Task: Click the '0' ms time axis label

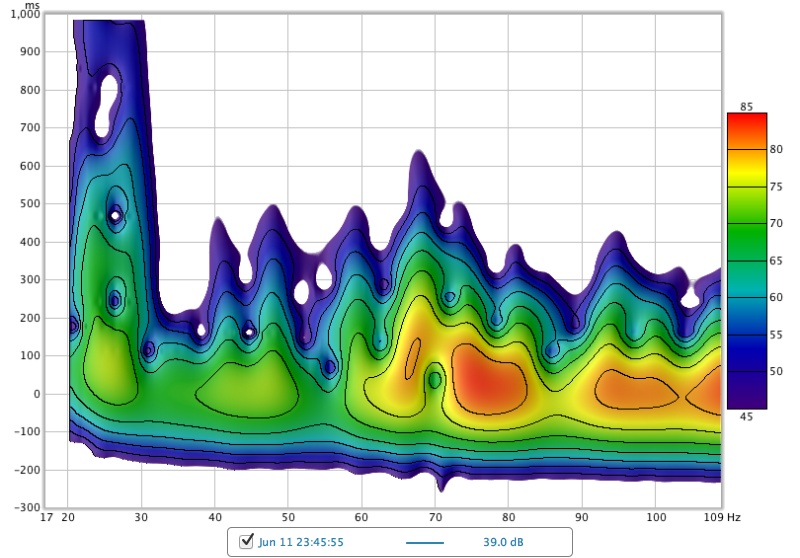Action: pyautogui.click(x=37, y=394)
